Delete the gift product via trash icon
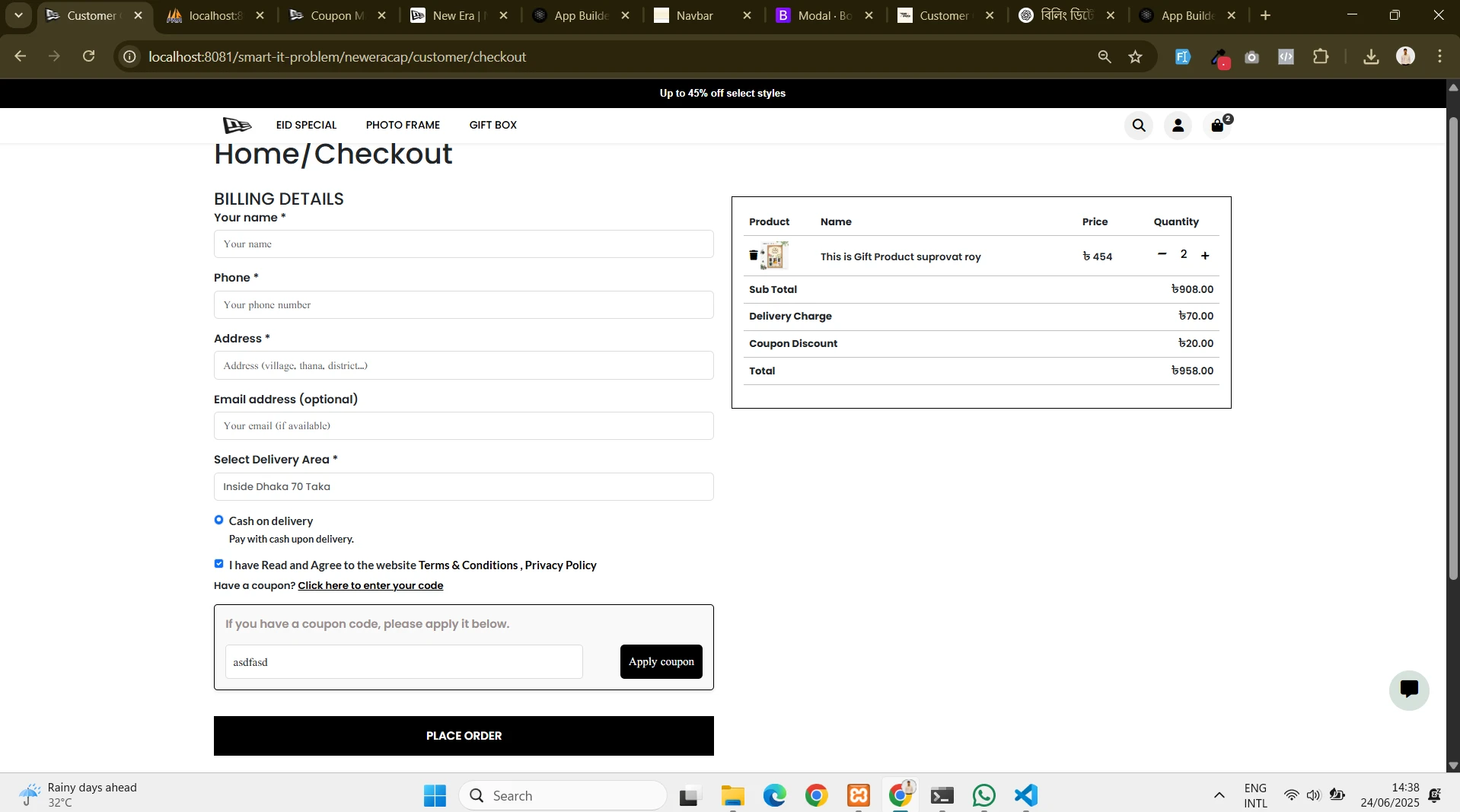 click(754, 256)
